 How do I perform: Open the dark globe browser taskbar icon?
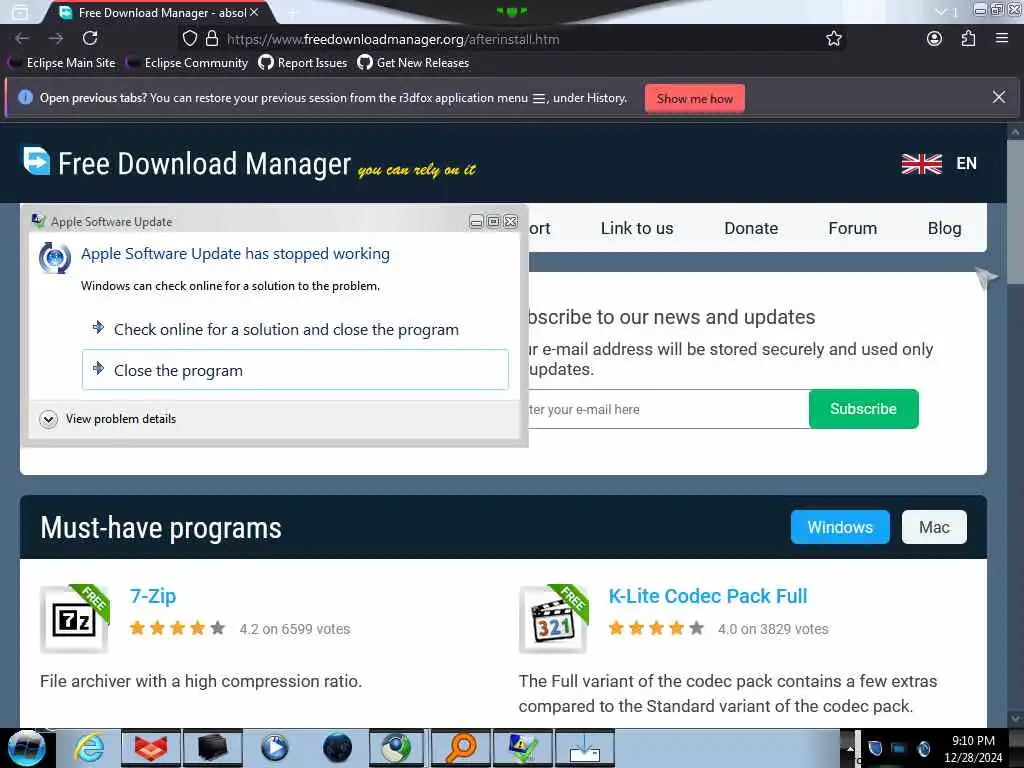pos(337,748)
